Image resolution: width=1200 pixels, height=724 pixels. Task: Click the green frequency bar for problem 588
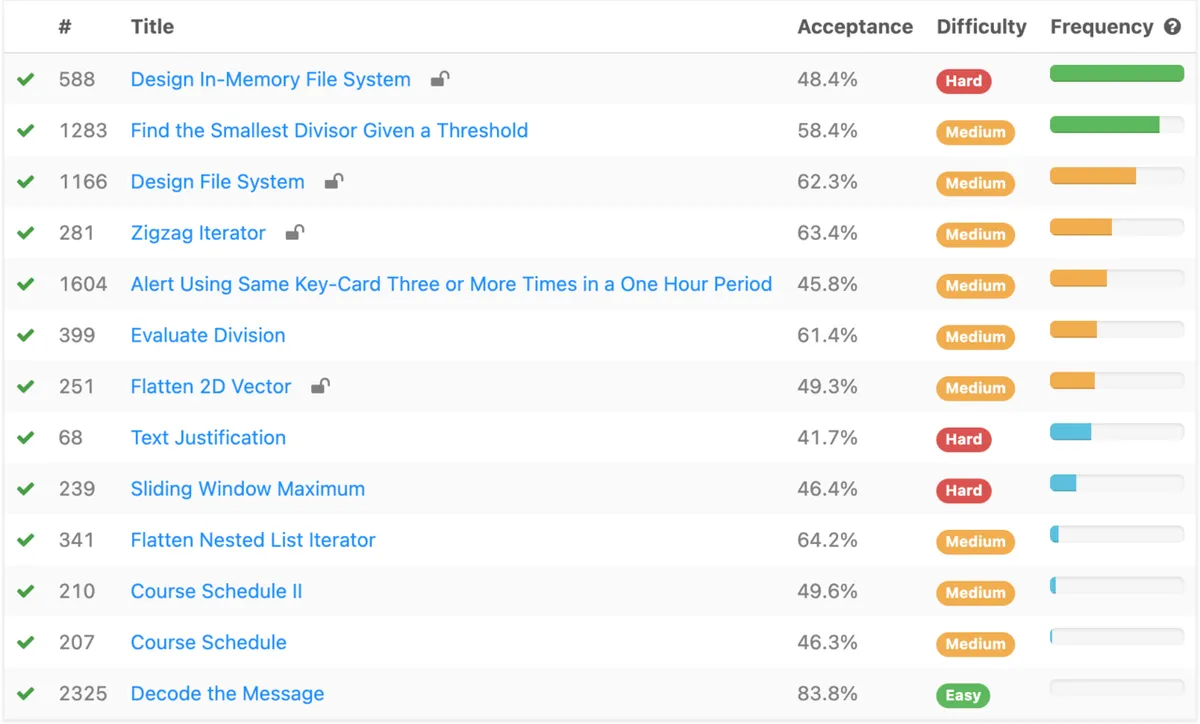point(1116,73)
